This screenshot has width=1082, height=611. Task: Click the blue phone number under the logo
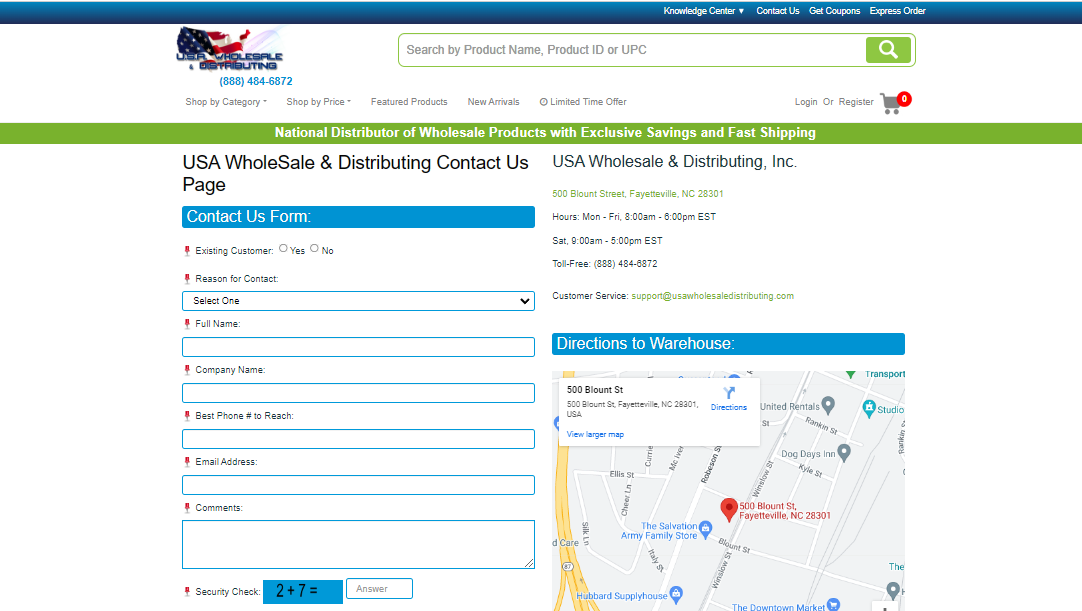pos(256,81)
